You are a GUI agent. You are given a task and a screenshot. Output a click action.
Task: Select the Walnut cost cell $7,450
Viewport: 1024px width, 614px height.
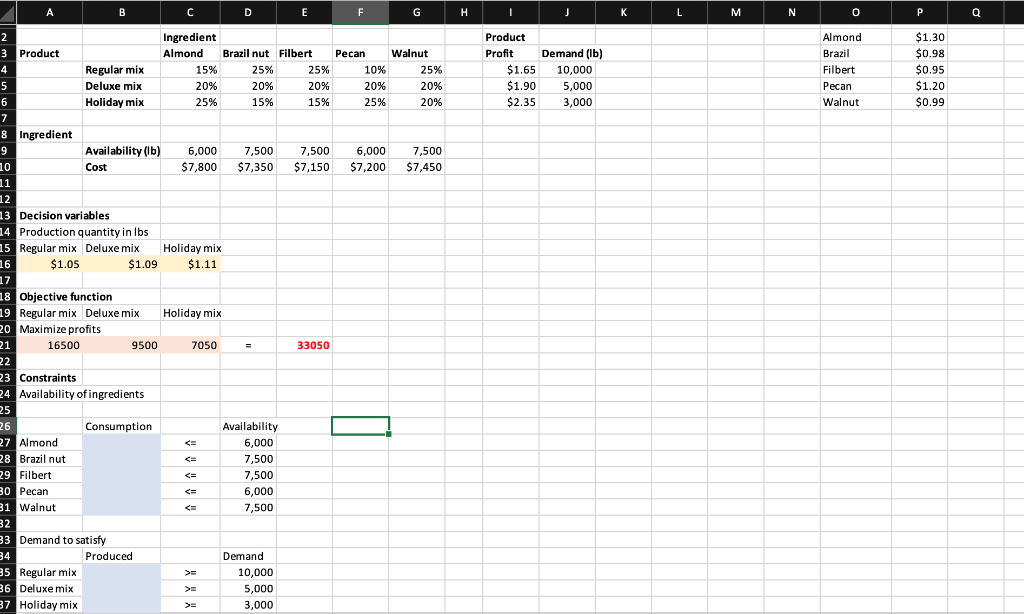[418, 167]
